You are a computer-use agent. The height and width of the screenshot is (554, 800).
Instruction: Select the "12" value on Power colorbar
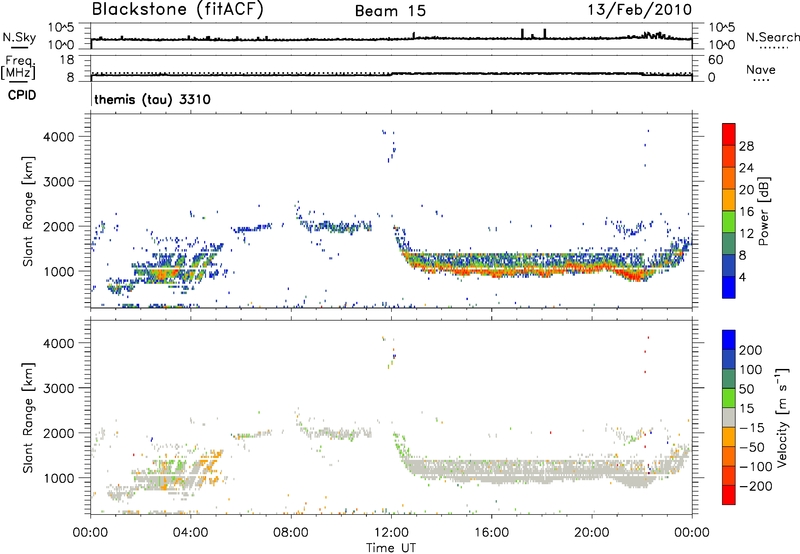[x=746, y=234]
